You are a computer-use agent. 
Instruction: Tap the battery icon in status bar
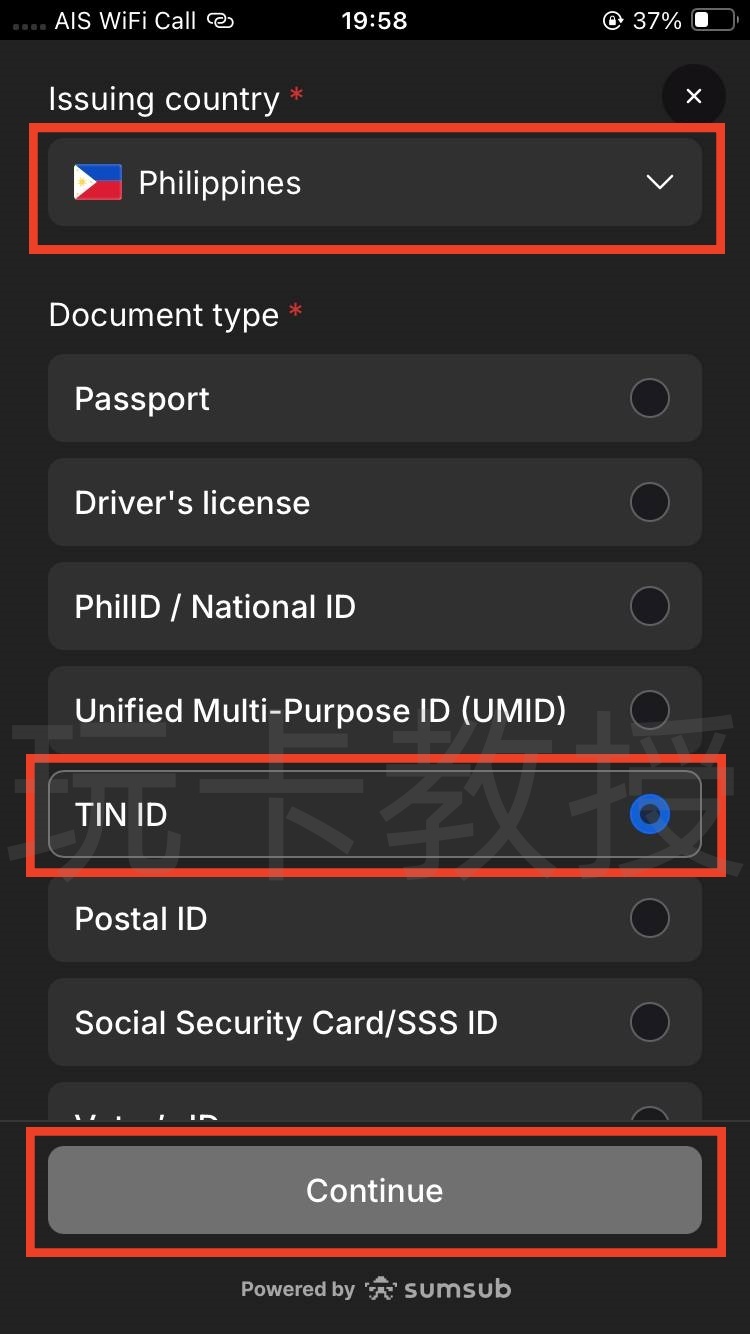point(714,21)
